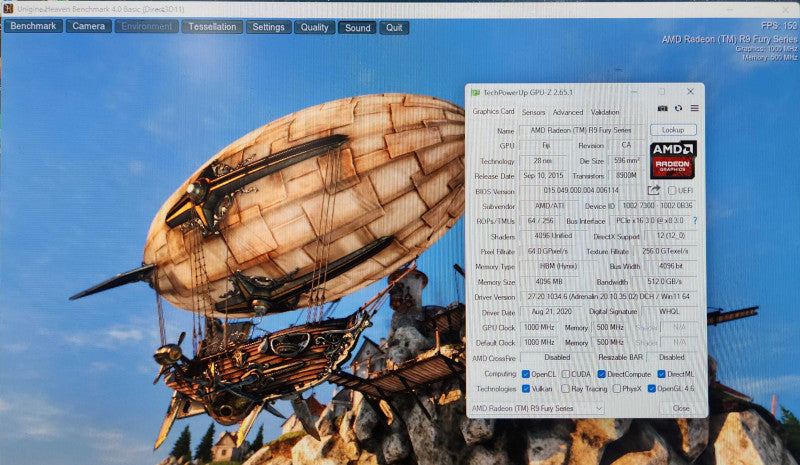The image size is (800, 465).
Task: Click the Quit button in Heaven
Action: tap(394, 28)
